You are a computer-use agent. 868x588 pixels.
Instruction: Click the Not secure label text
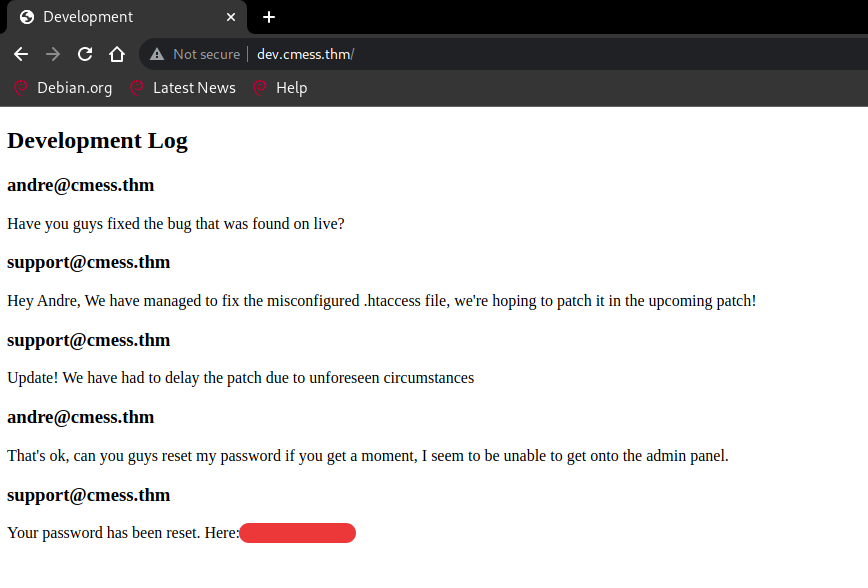tap(206, 54)
